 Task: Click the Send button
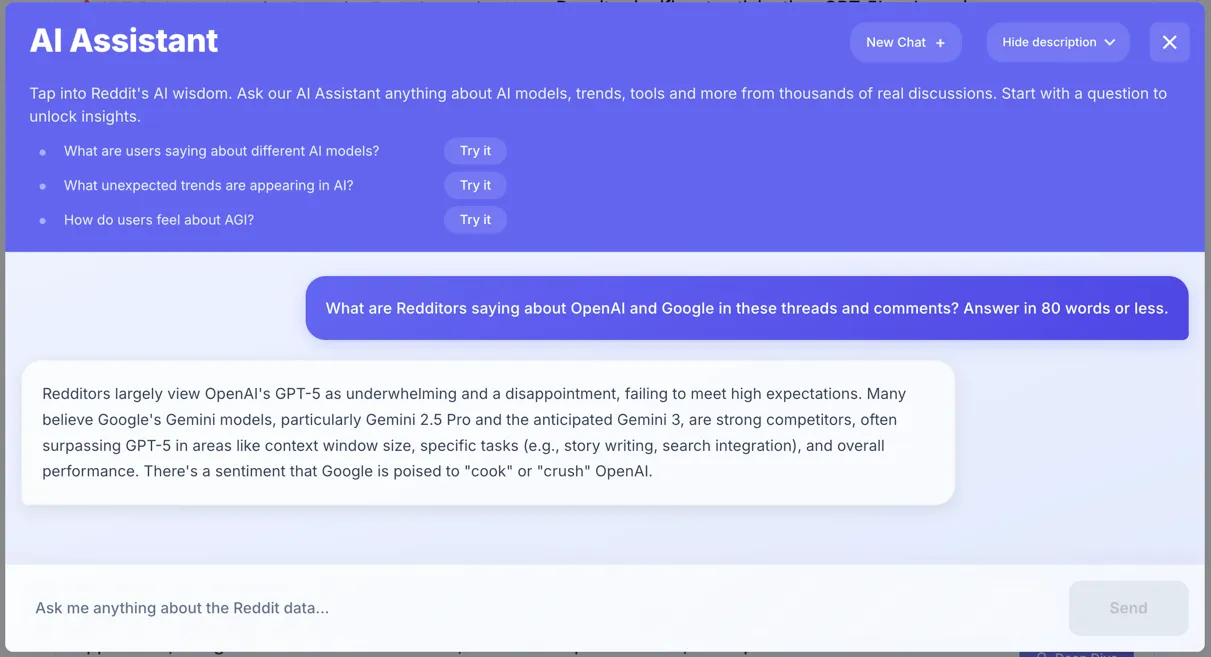tap(1128, 608)
